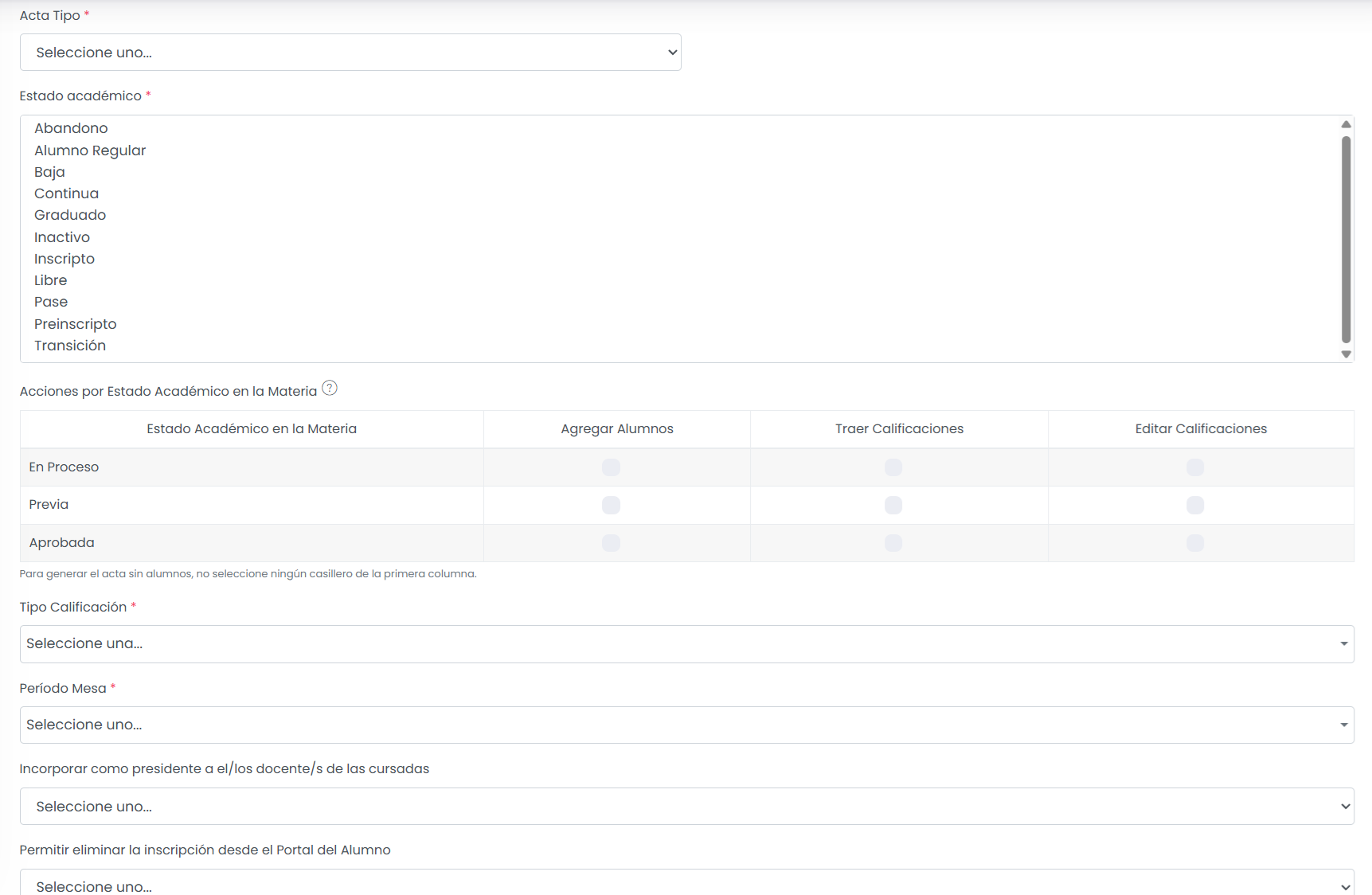Viewport: 1372px width, 895px height.
Task: Check Traer Calificaciones for Previa
Action: click(x=893, y=505)
